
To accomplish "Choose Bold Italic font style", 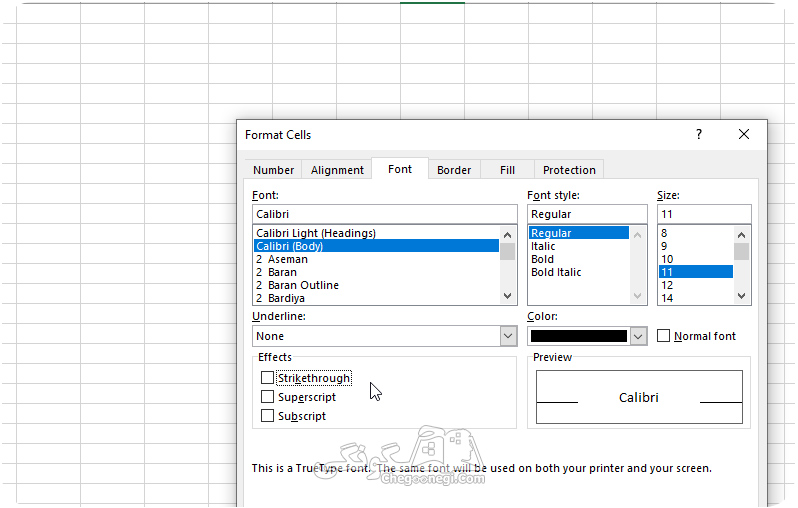I will (x=579, y=272).
